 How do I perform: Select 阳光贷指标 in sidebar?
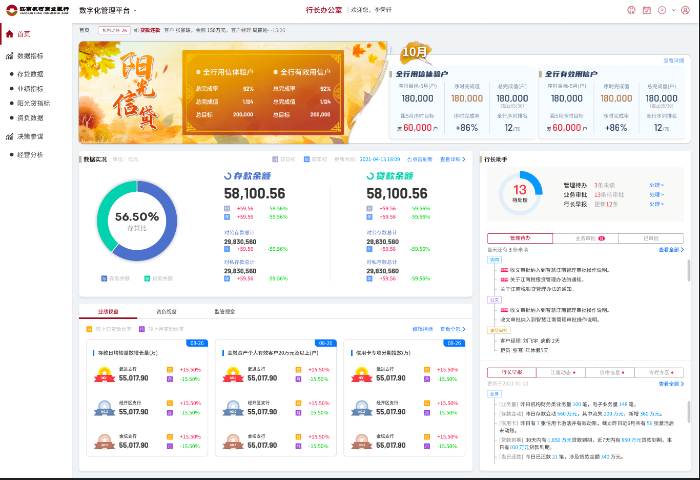[x=33, y=103]
